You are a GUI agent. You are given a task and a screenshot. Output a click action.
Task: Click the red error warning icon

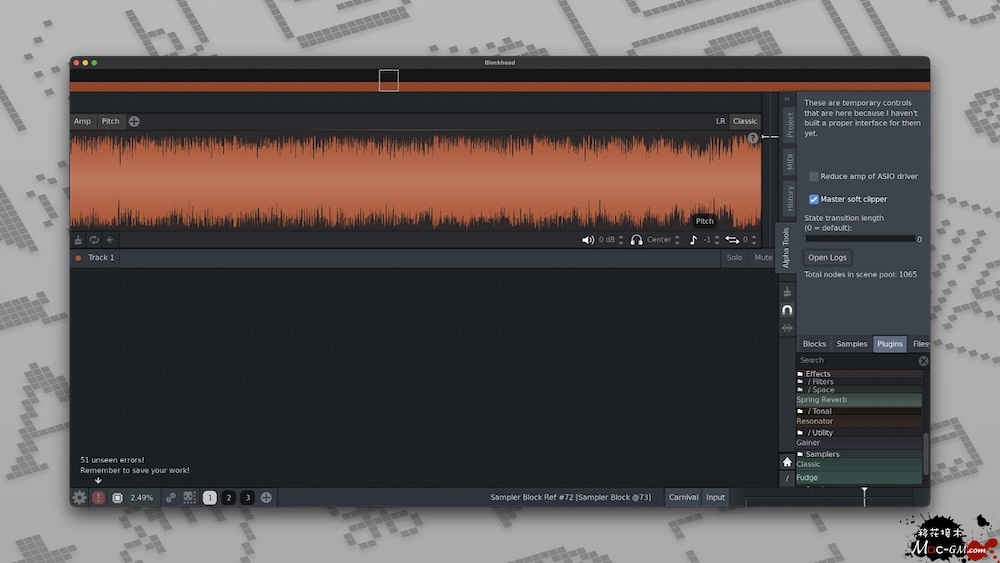pos(98,497)
